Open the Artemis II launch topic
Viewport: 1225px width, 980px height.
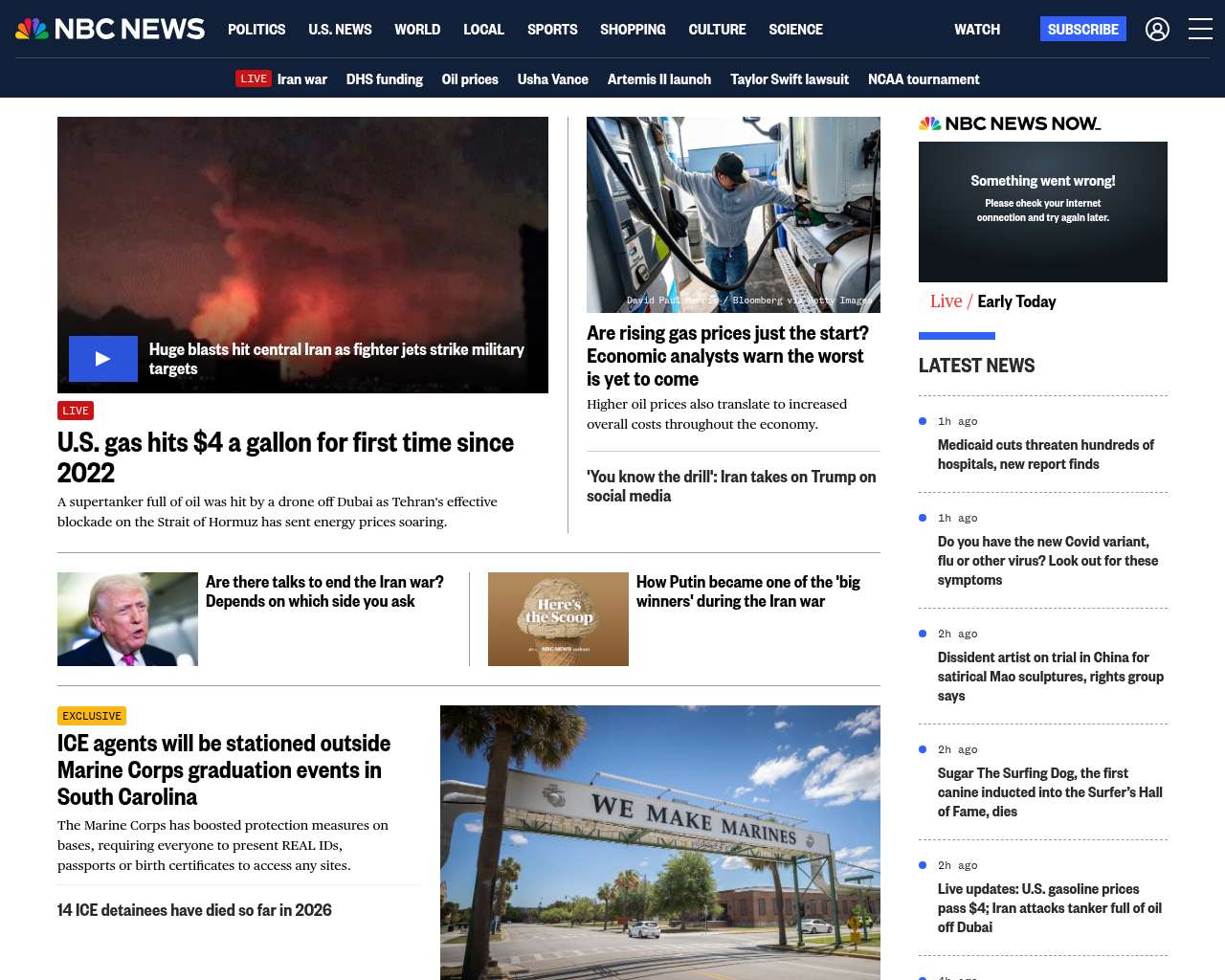659,79
